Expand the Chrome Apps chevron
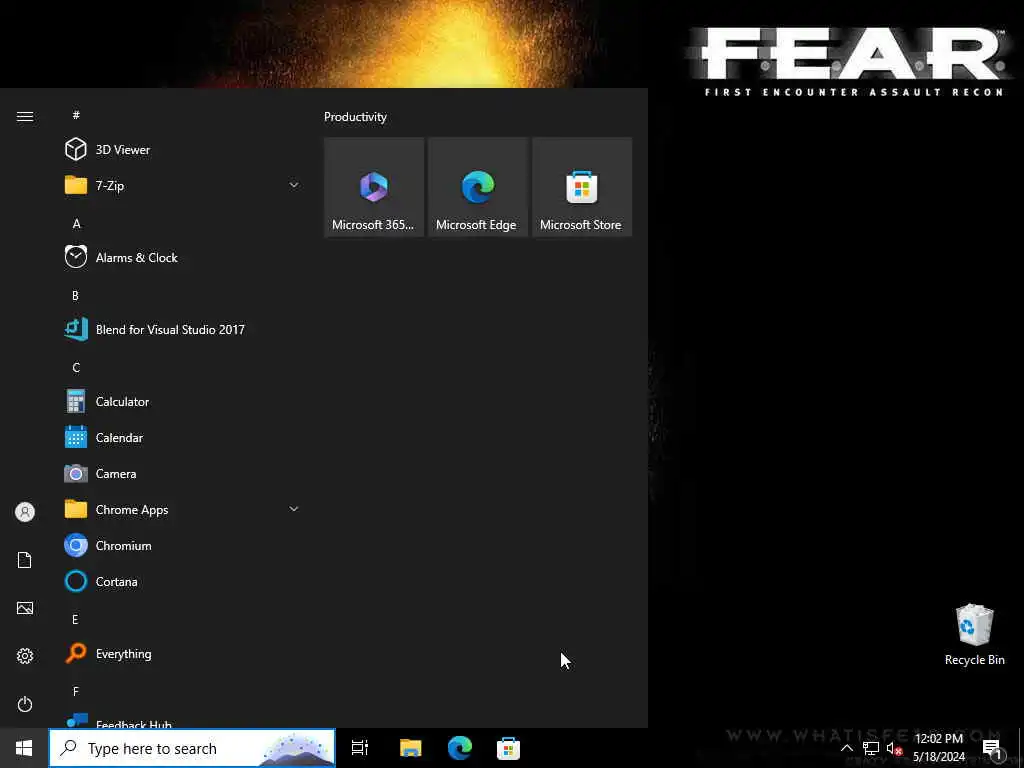The width and height of the screenshot is (1024, 768). click(x=294, y=509)
